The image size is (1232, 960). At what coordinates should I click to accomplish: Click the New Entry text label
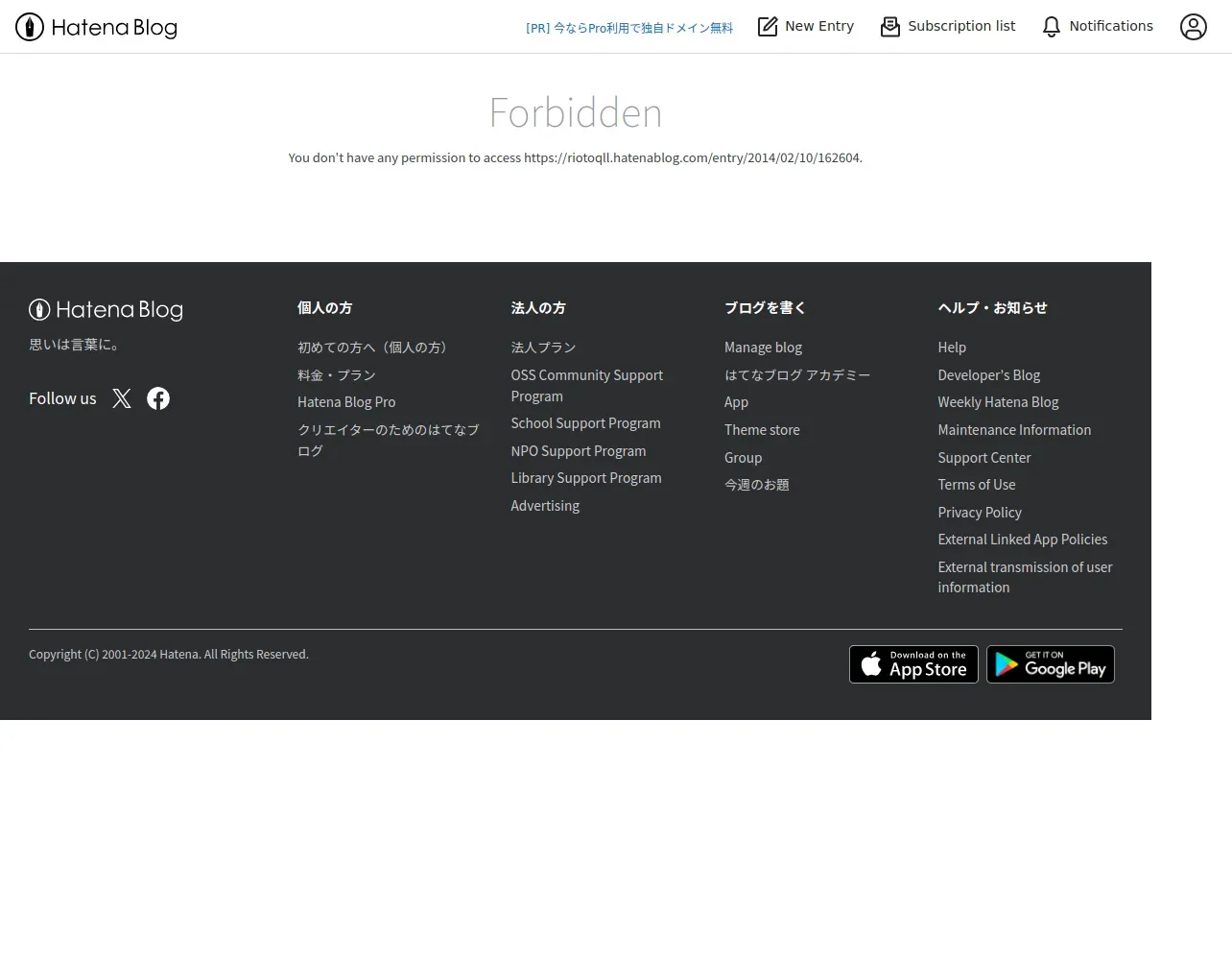[819, 26]
